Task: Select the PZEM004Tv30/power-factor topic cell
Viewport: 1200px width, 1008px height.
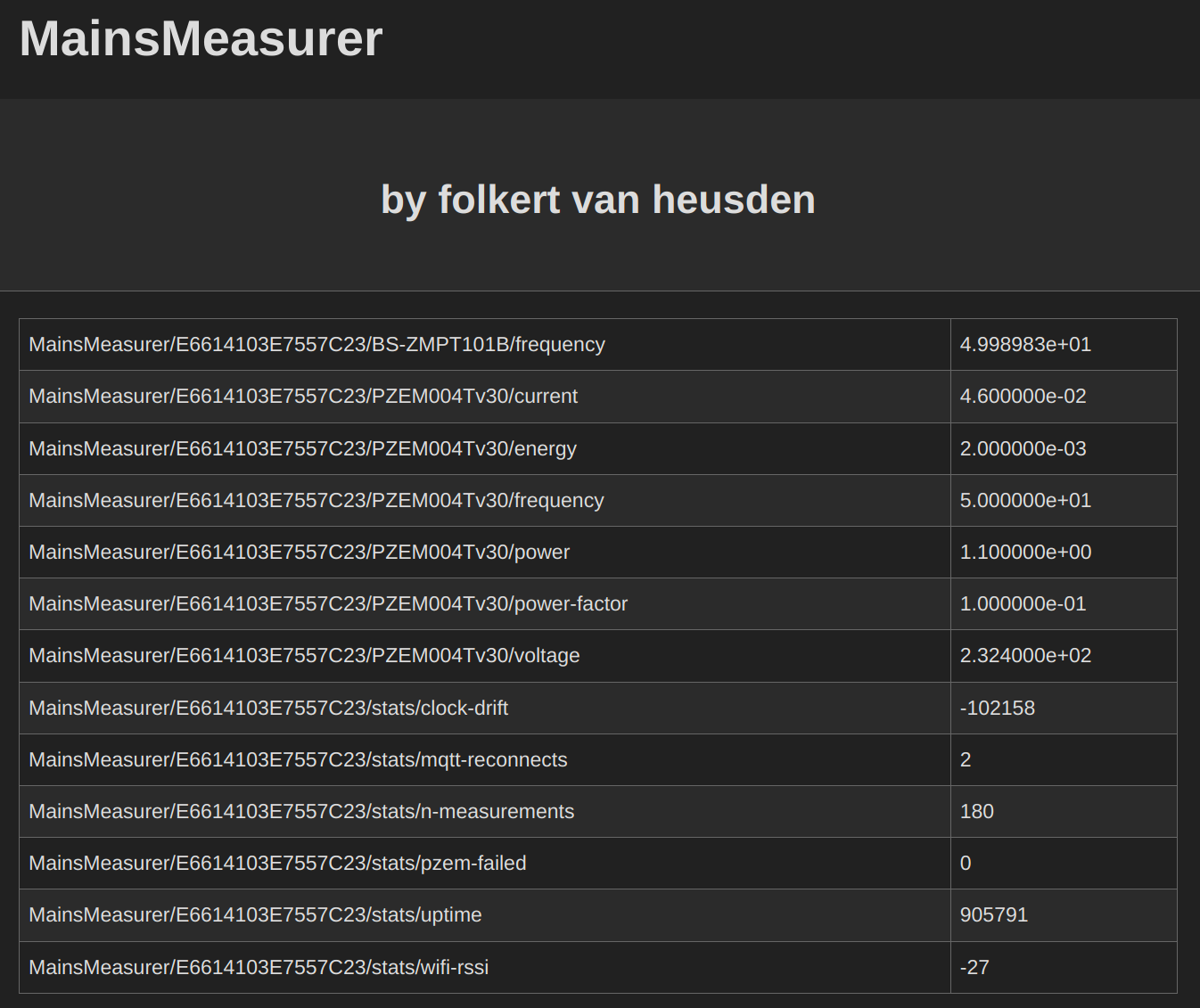Action: (x=485, y=604)
